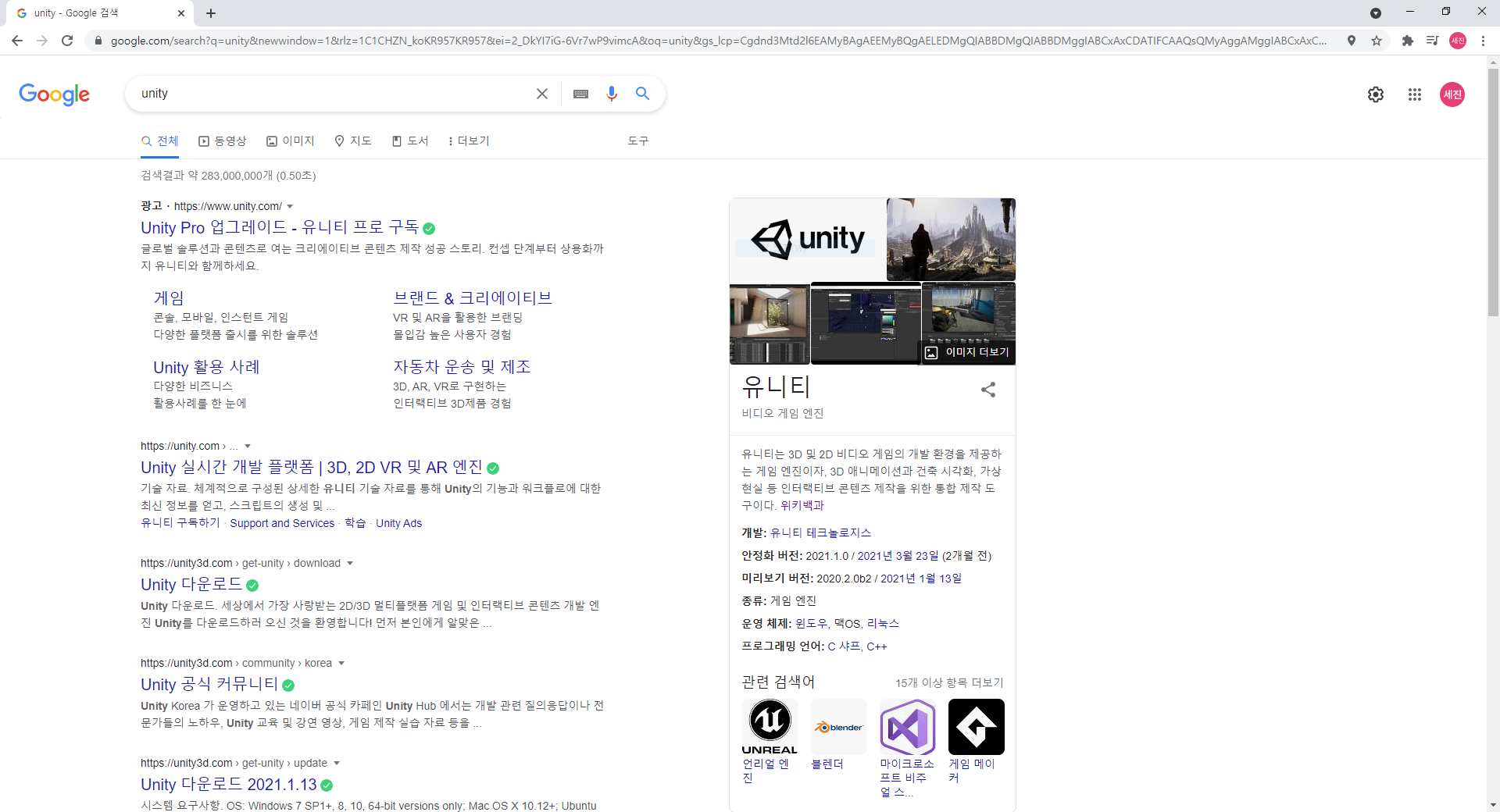Select the 전체 results tab
The width and height of the screenshot is (1500, 812).
coord(160,141)
